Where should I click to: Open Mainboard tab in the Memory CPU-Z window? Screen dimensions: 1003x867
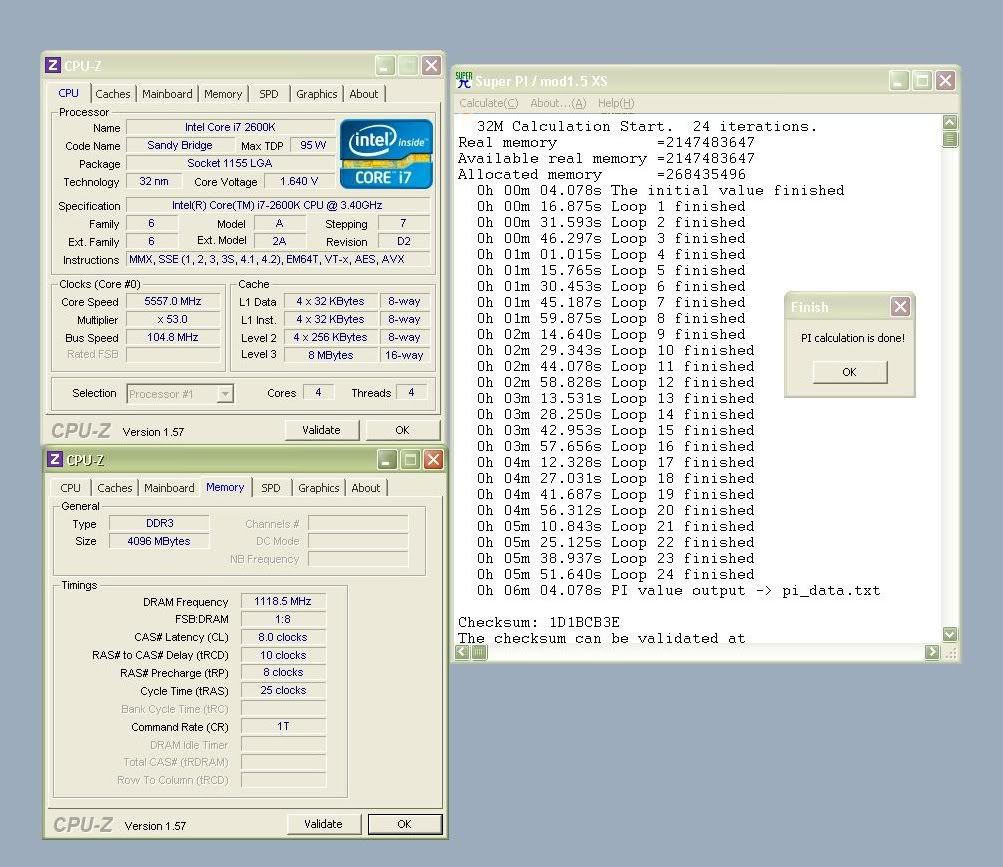point(169,488)
